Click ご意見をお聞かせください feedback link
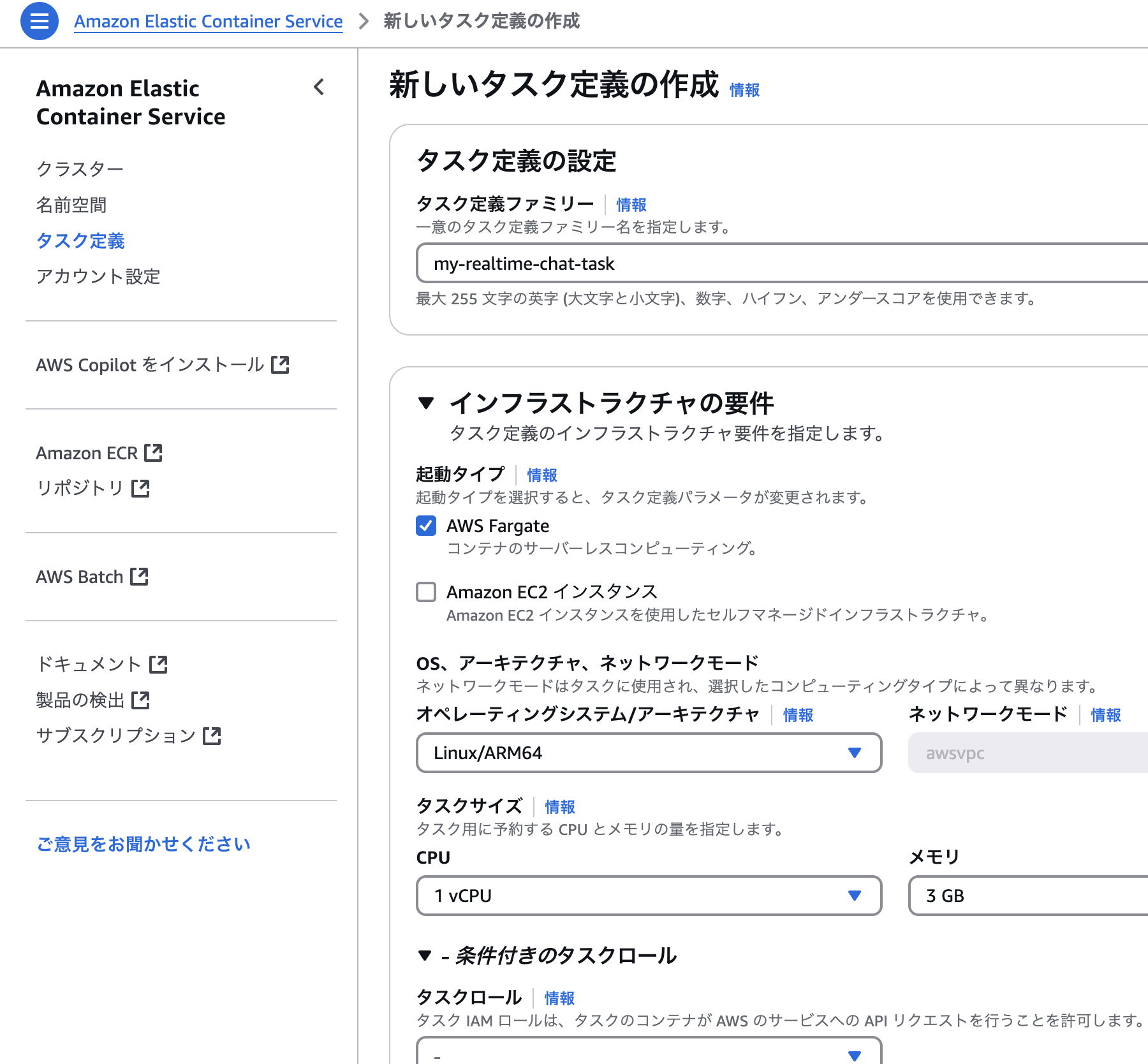The width and height of the screenshot is (1148, 1064). click(143, 844)
